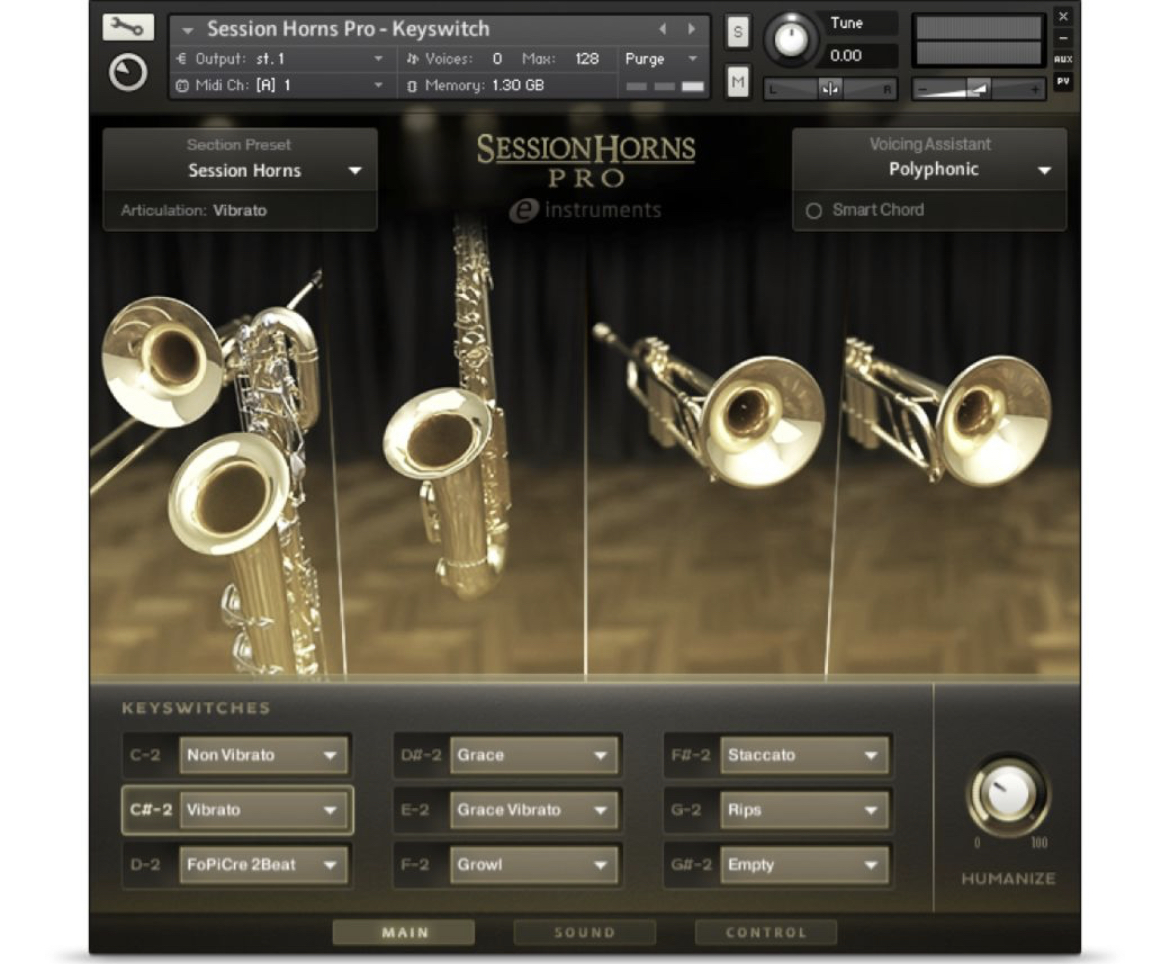Open the D#-2 Grace keyswitch dropdown

(534, 755)
